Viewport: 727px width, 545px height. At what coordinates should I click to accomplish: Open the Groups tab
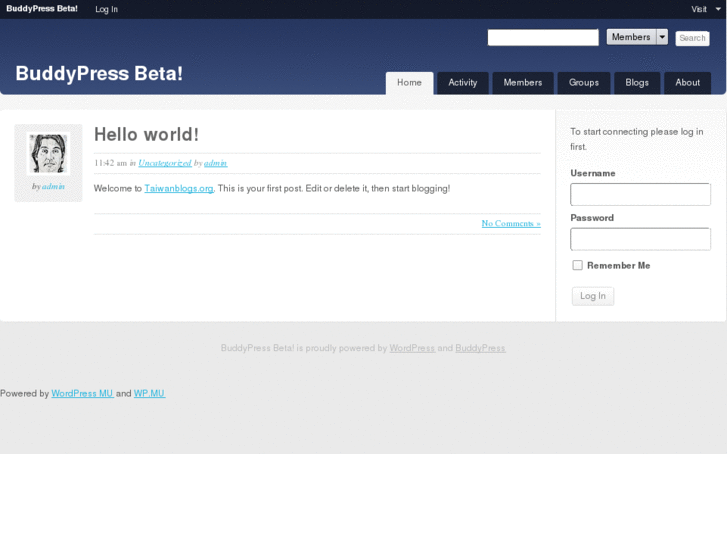[x=584, y=83]
